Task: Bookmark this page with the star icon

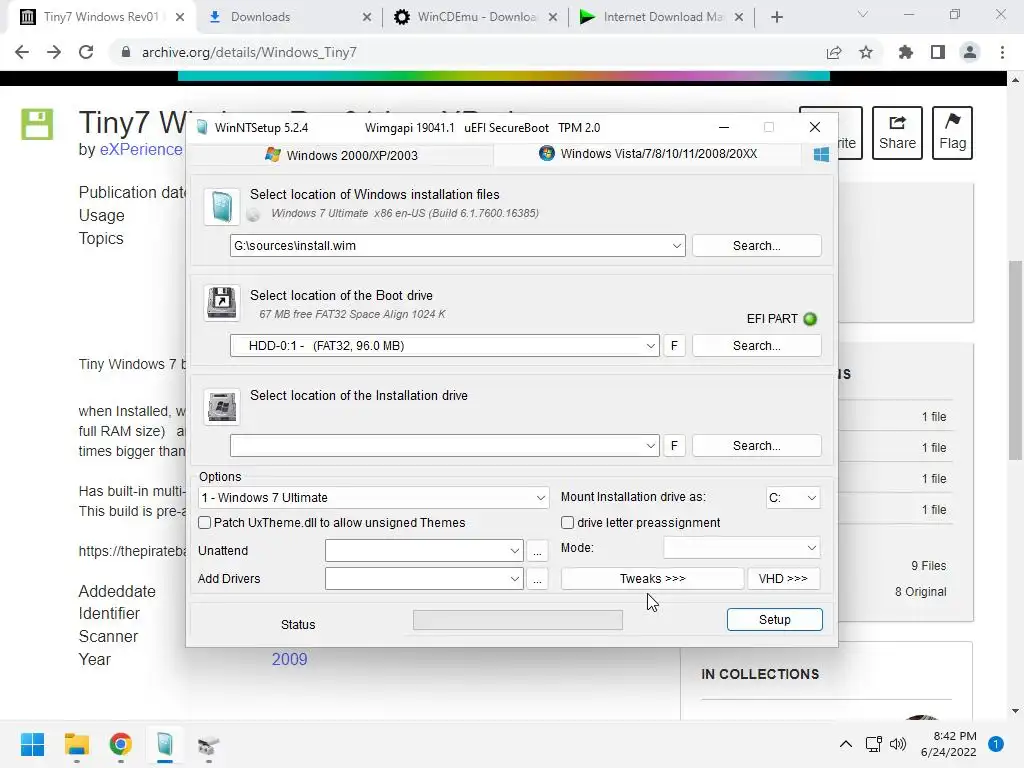Action: 866,52
